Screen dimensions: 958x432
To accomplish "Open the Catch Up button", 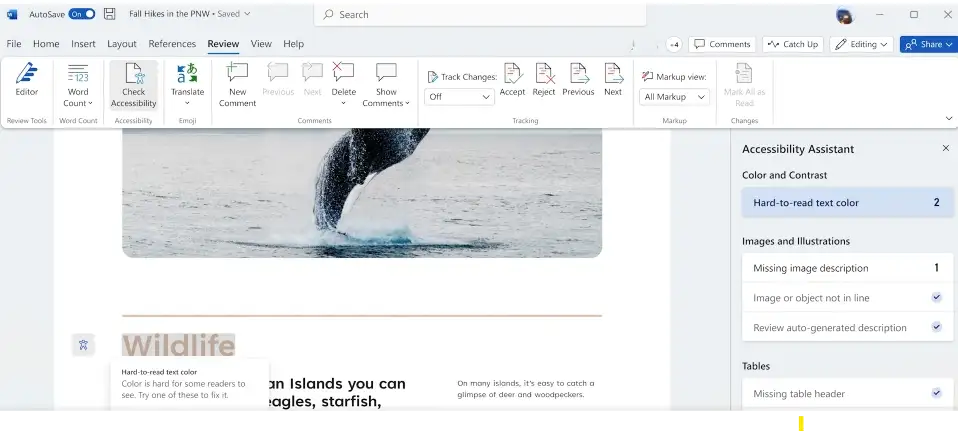I will [792, 44].
